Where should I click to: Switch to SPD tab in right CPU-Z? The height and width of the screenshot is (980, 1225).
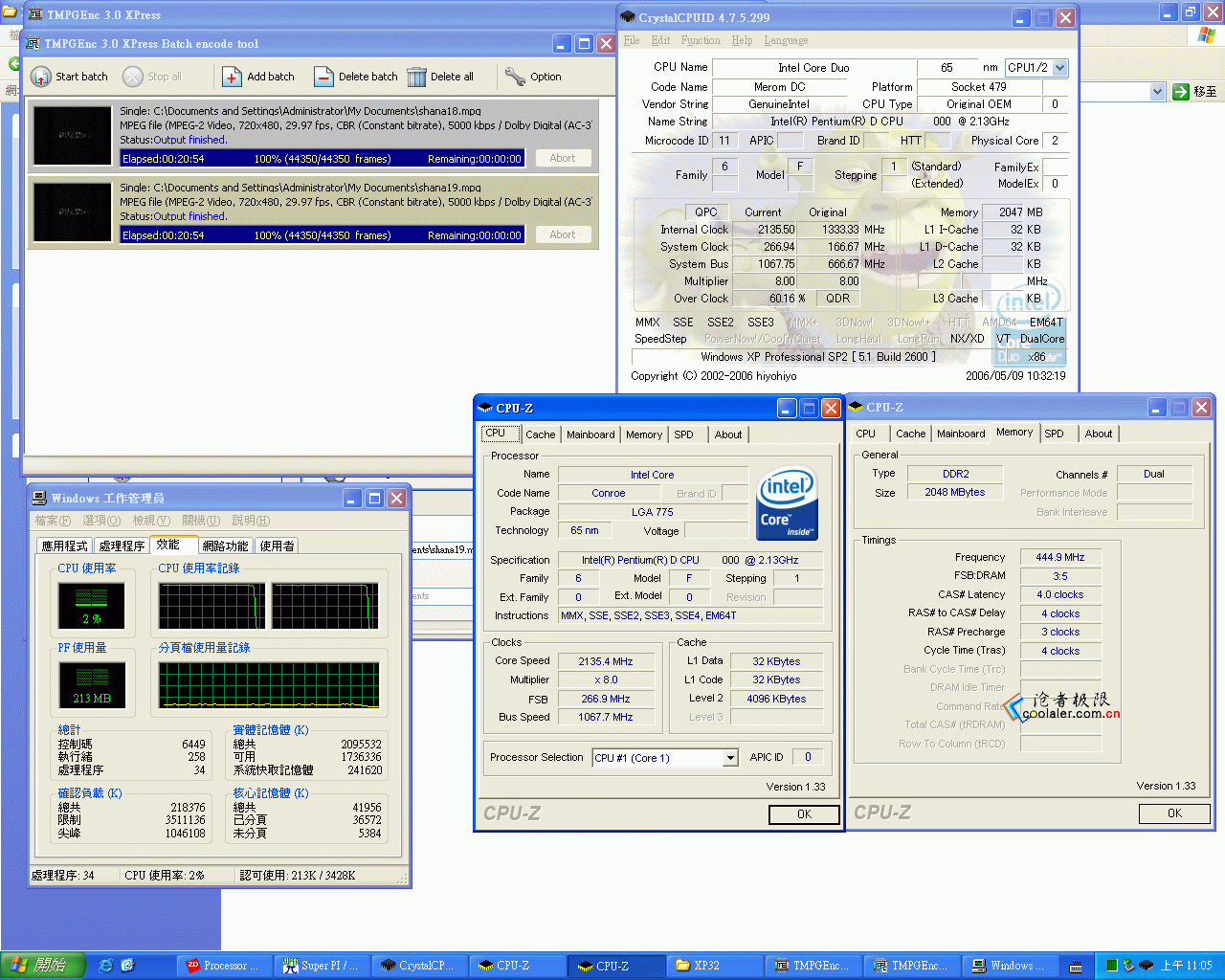[x=1054, y=434]
